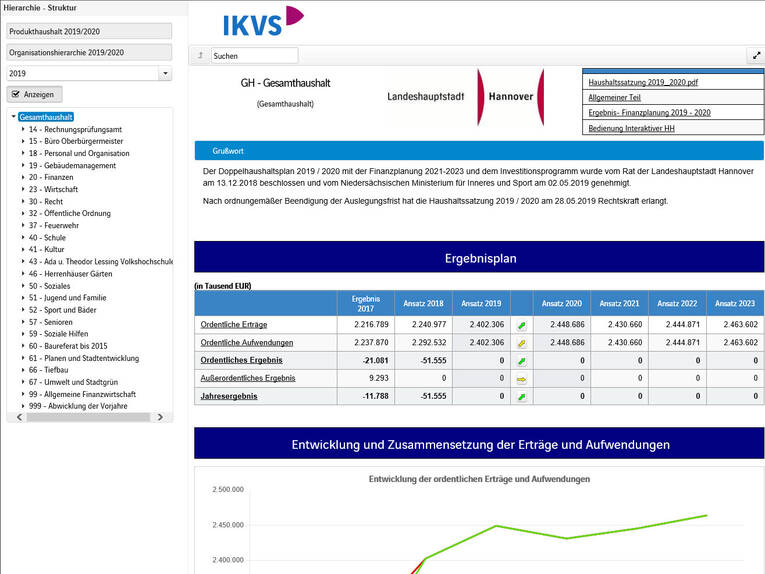Expand the content area to fullscreen
Viewport: 765px width, 574px height.
coord(755,56)
